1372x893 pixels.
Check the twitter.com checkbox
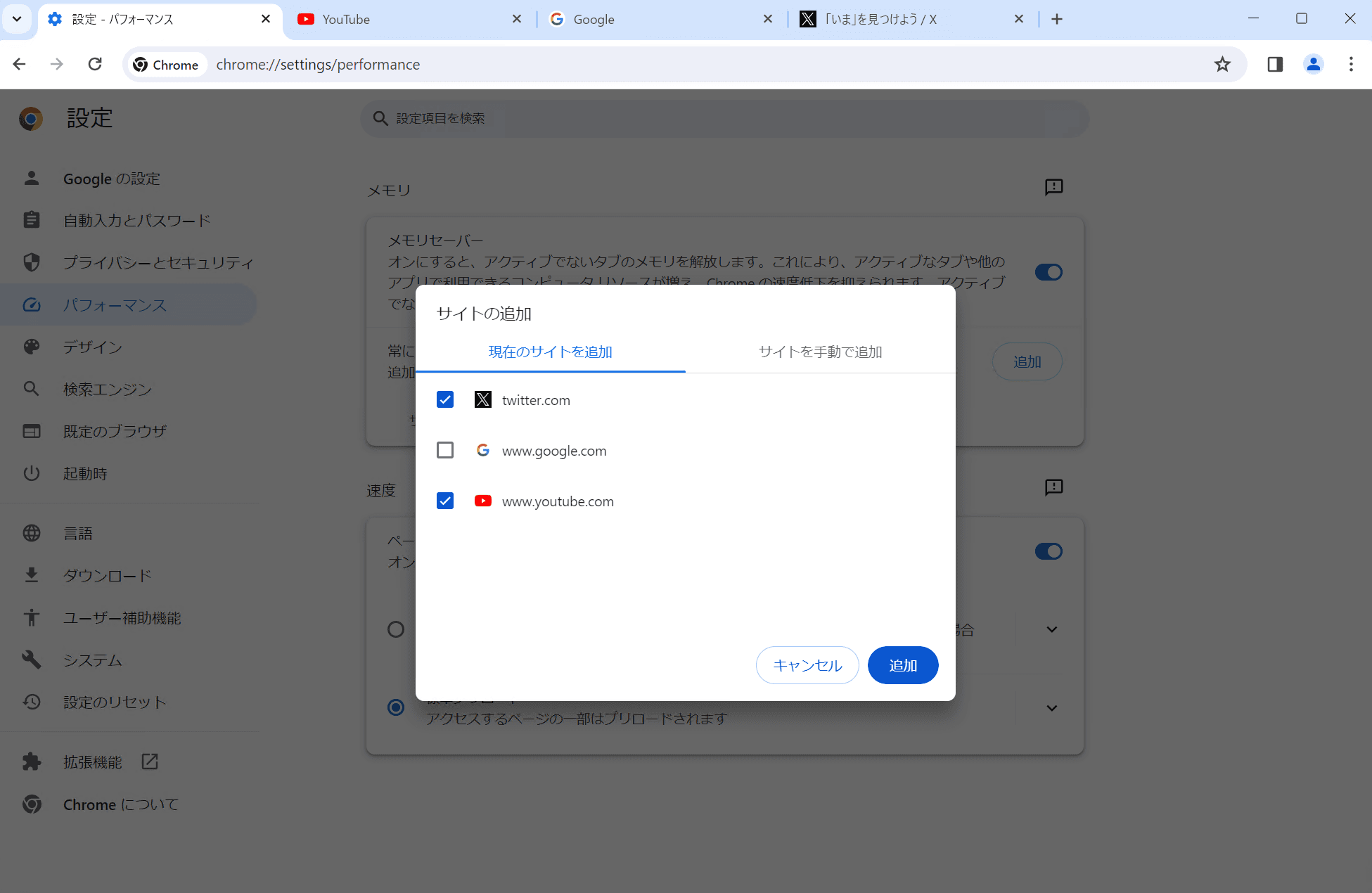click(445, 400)
